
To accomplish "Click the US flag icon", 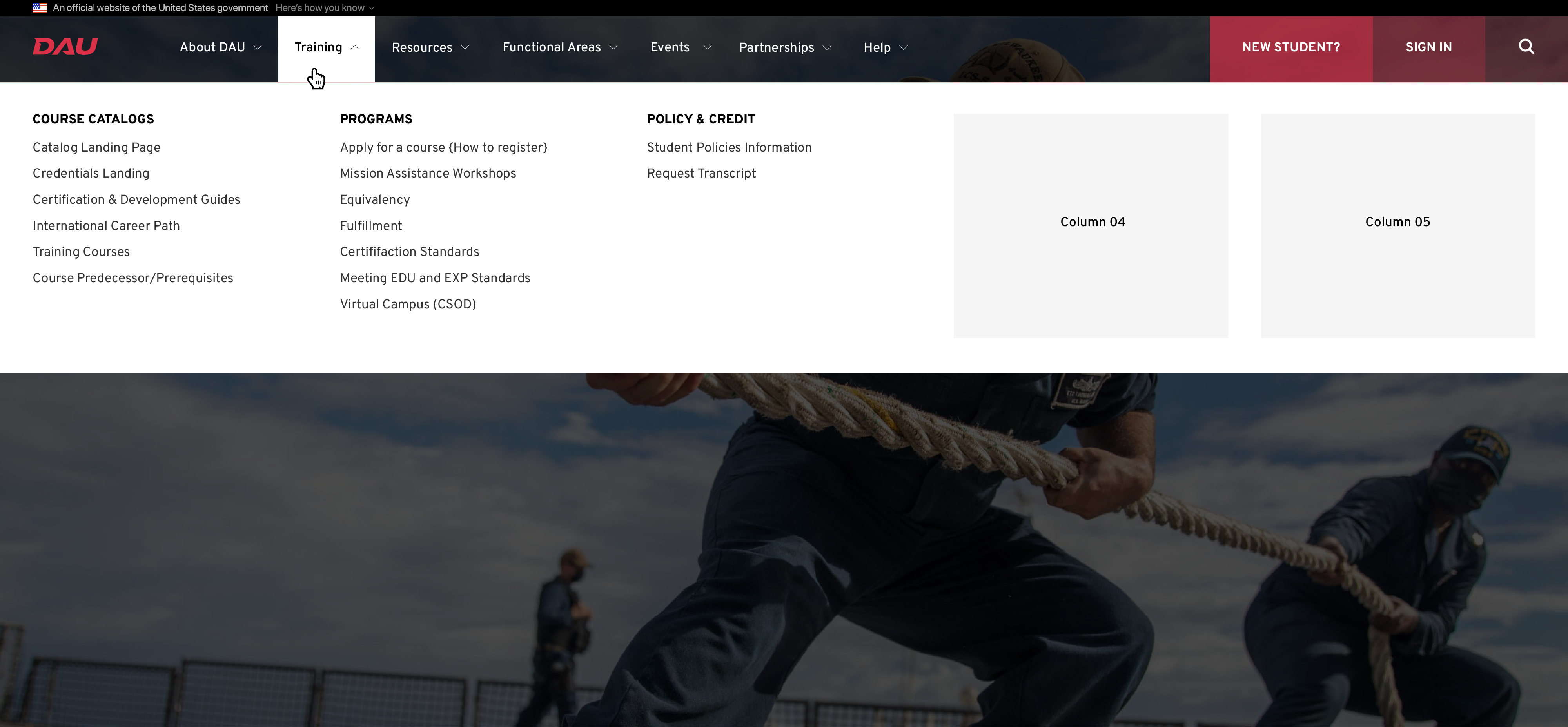I will 40,8.
